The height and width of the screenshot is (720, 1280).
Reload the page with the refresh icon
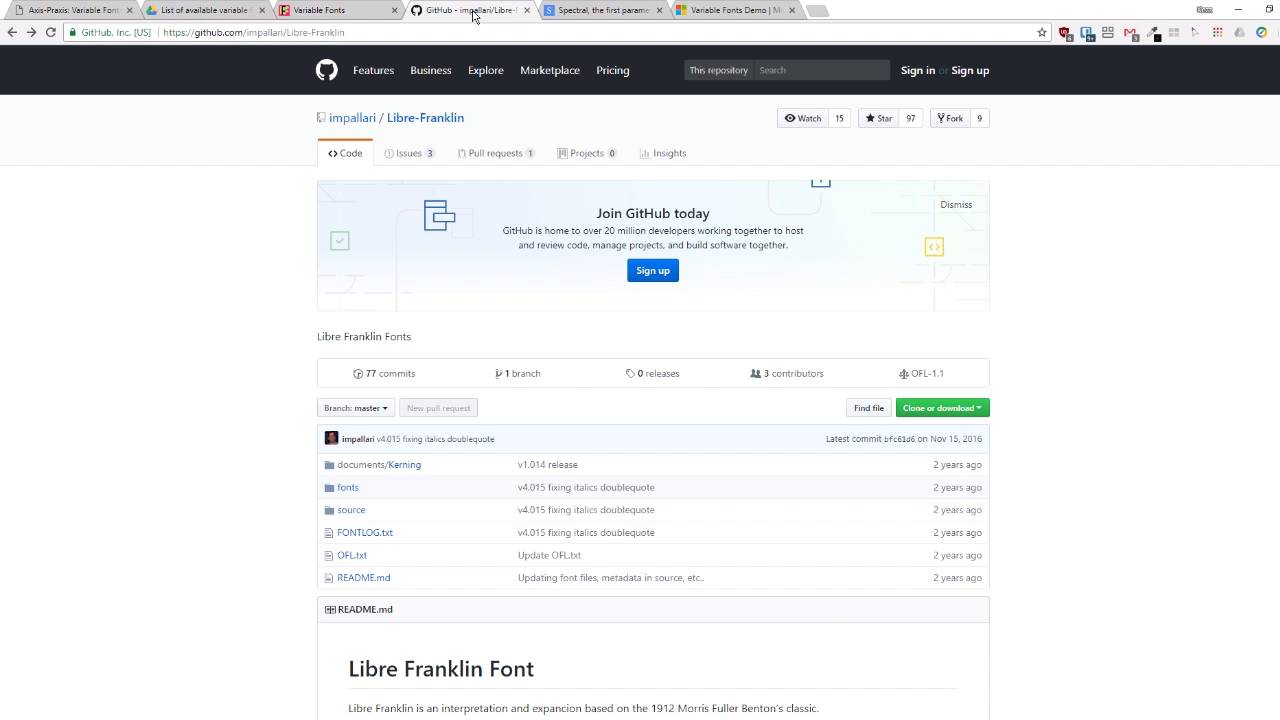click(50, 32)
